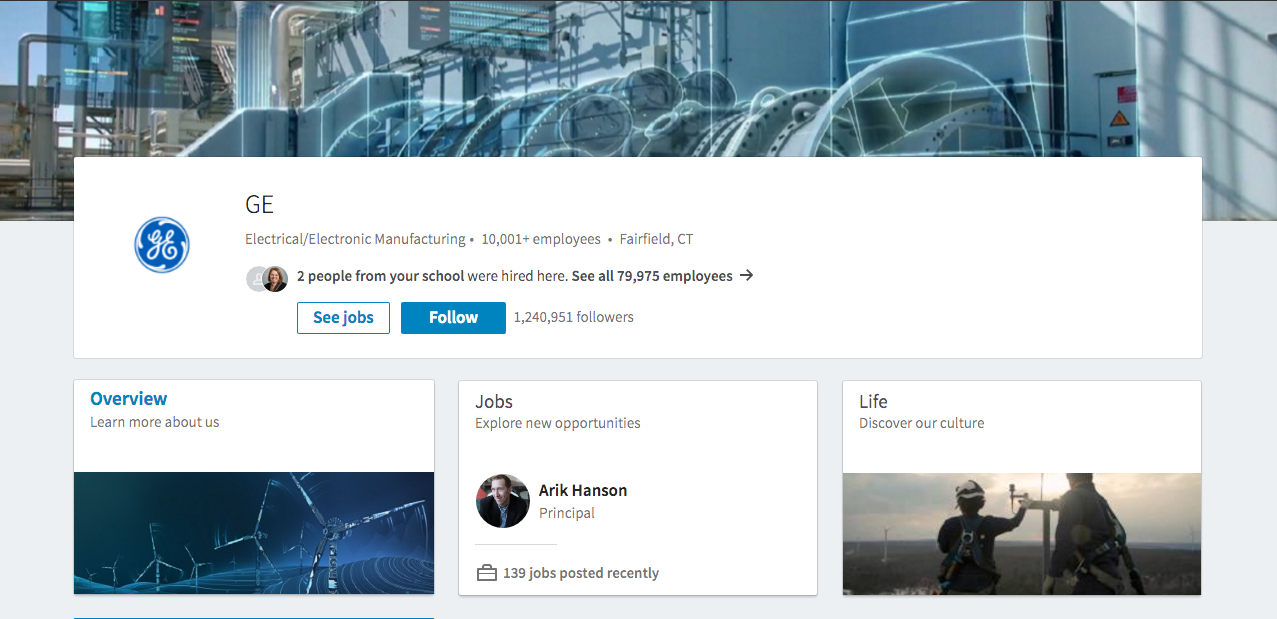Click the wind turbine Overview thumbnail
Image resolution: width=1277 pixels, height=619 pixels.
(x=254, y=533)
